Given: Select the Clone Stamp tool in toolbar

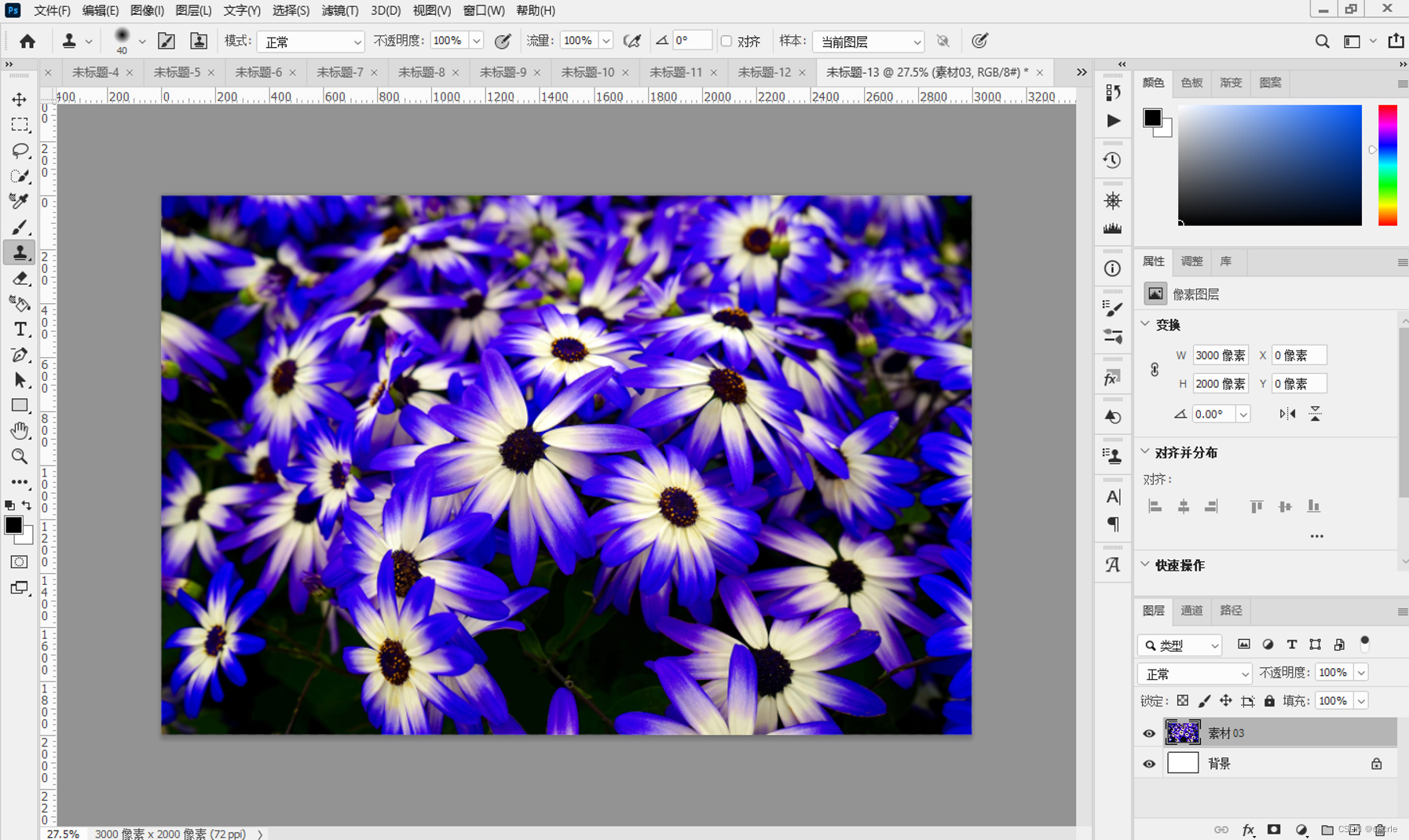Looking at the screenshot, I should tap(20, 252).
